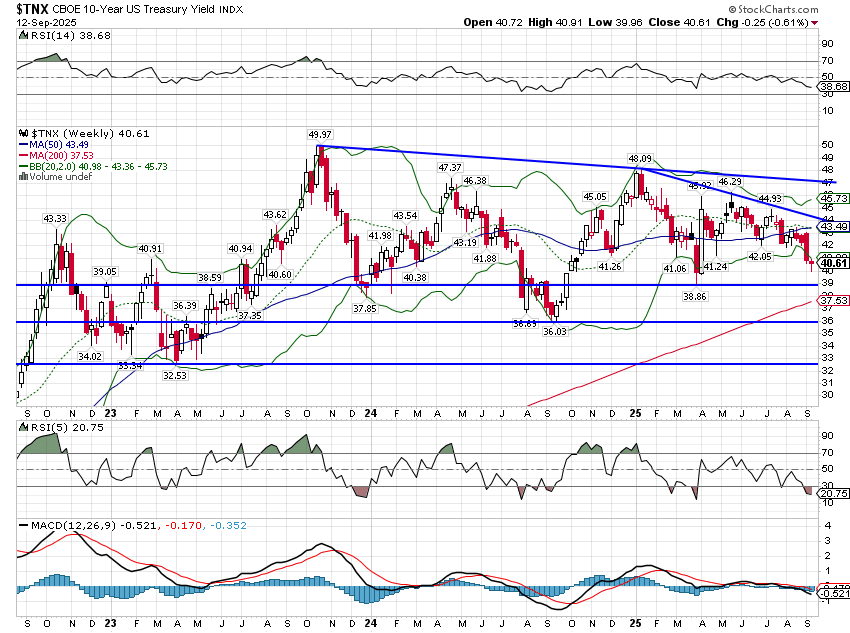
Task: Click the 43.49 MA axis value tag
Action: coord(833,227)
